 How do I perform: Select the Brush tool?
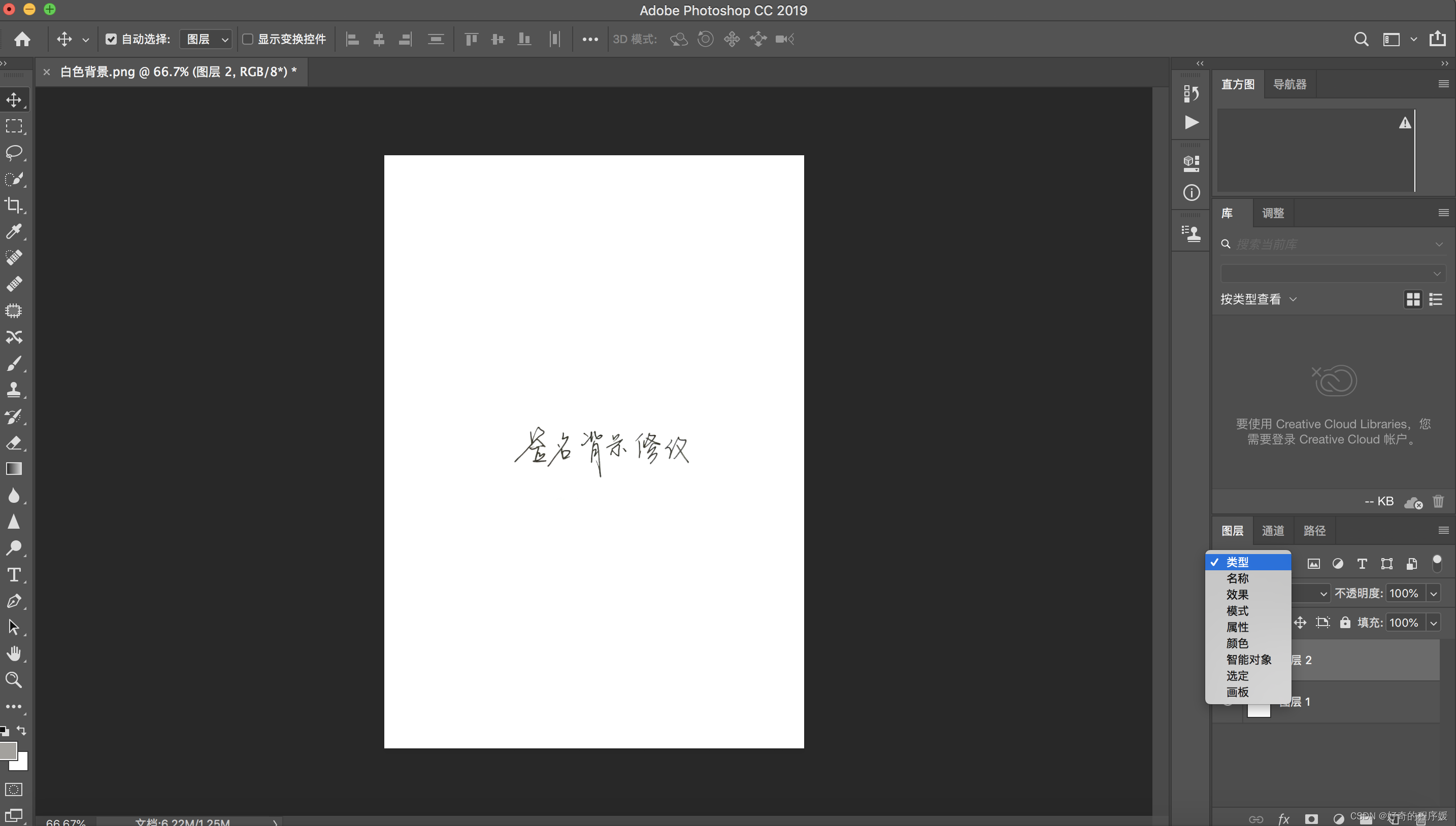click(14, 363)
